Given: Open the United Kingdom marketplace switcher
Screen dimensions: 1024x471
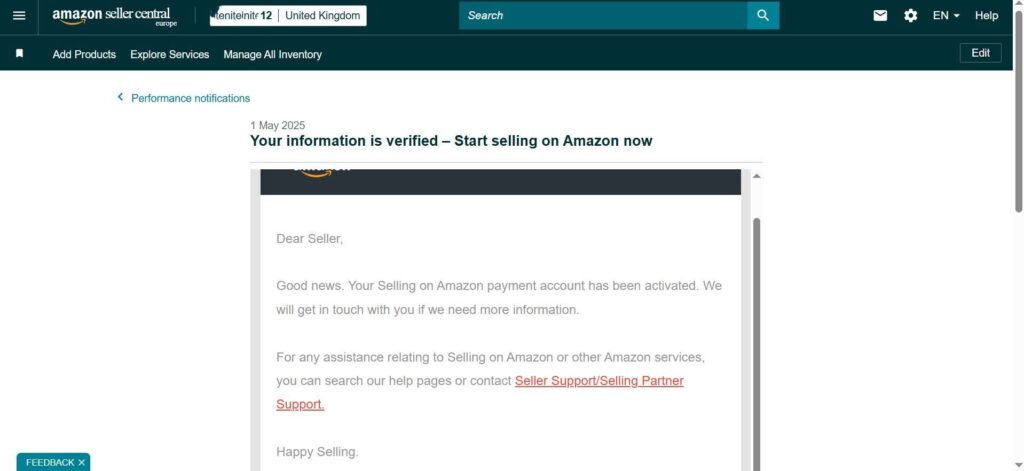Looking at the screenshot, I should coord(322,16).
